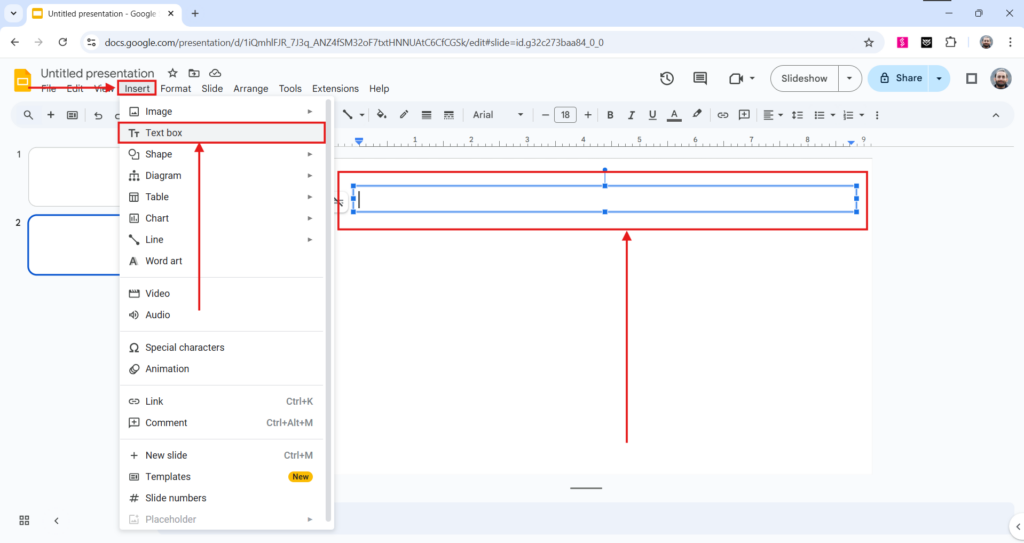Click the font size input field
Screen dimensions: 1024x543
[566, 115]
